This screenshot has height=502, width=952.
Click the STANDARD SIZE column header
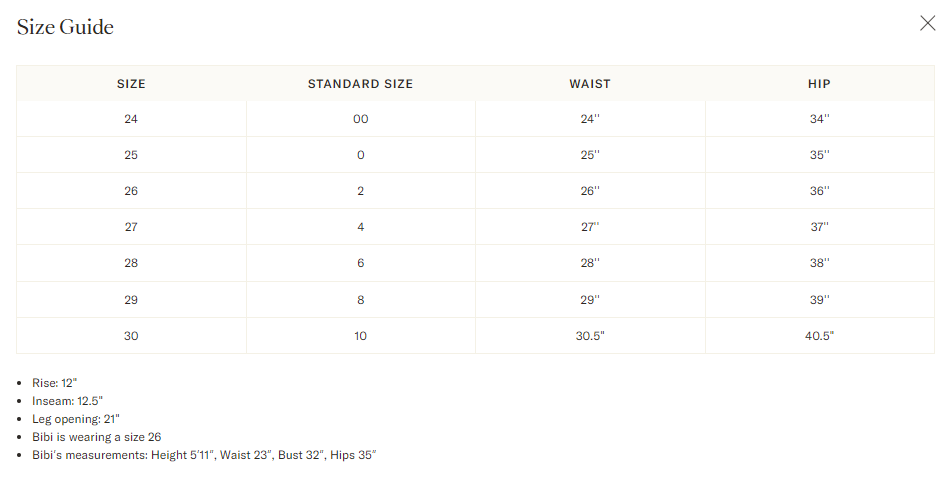pyautogui.click(x=360, y=84)
